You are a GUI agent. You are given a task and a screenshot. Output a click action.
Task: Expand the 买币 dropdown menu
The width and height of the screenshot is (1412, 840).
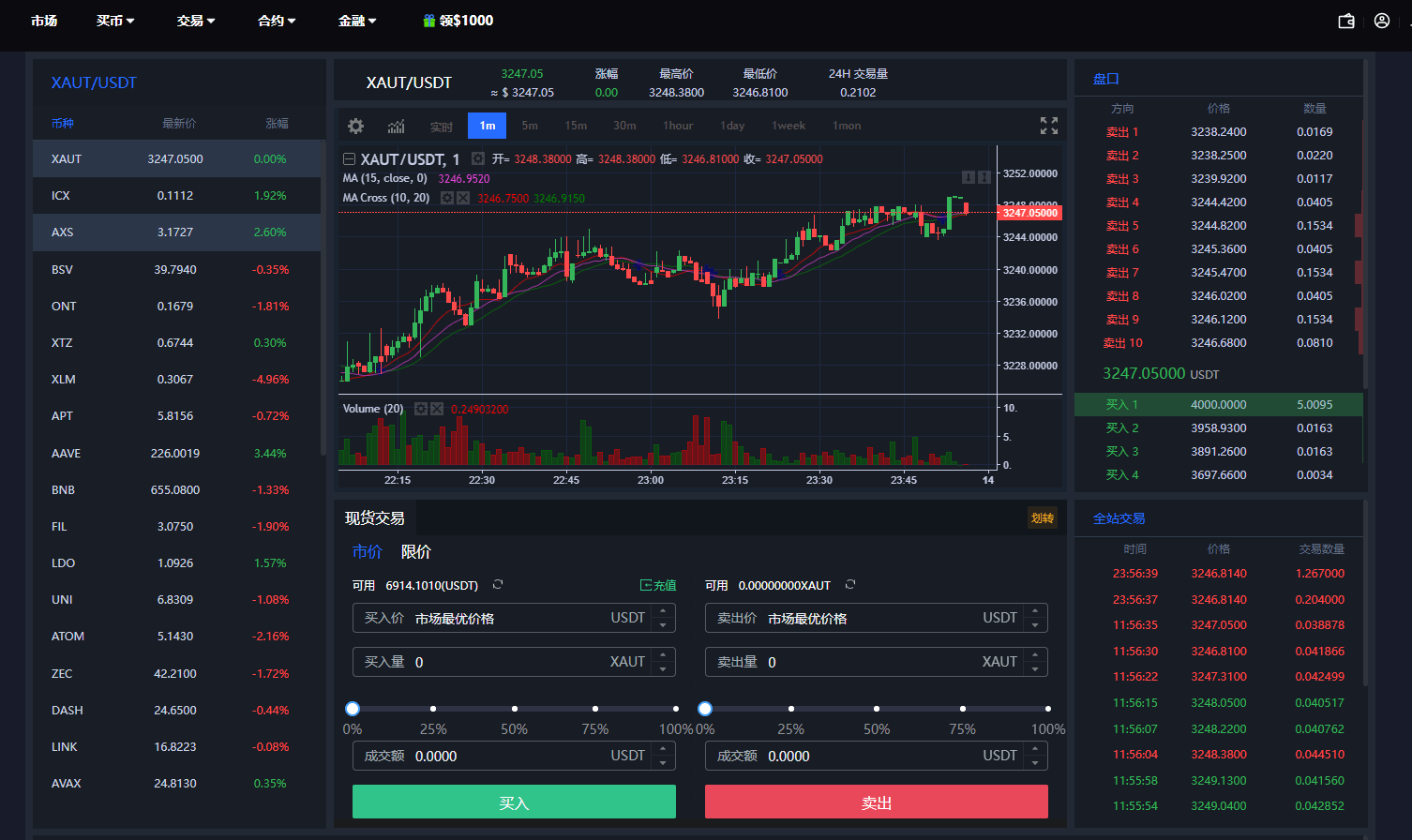(x=115, y=21)
